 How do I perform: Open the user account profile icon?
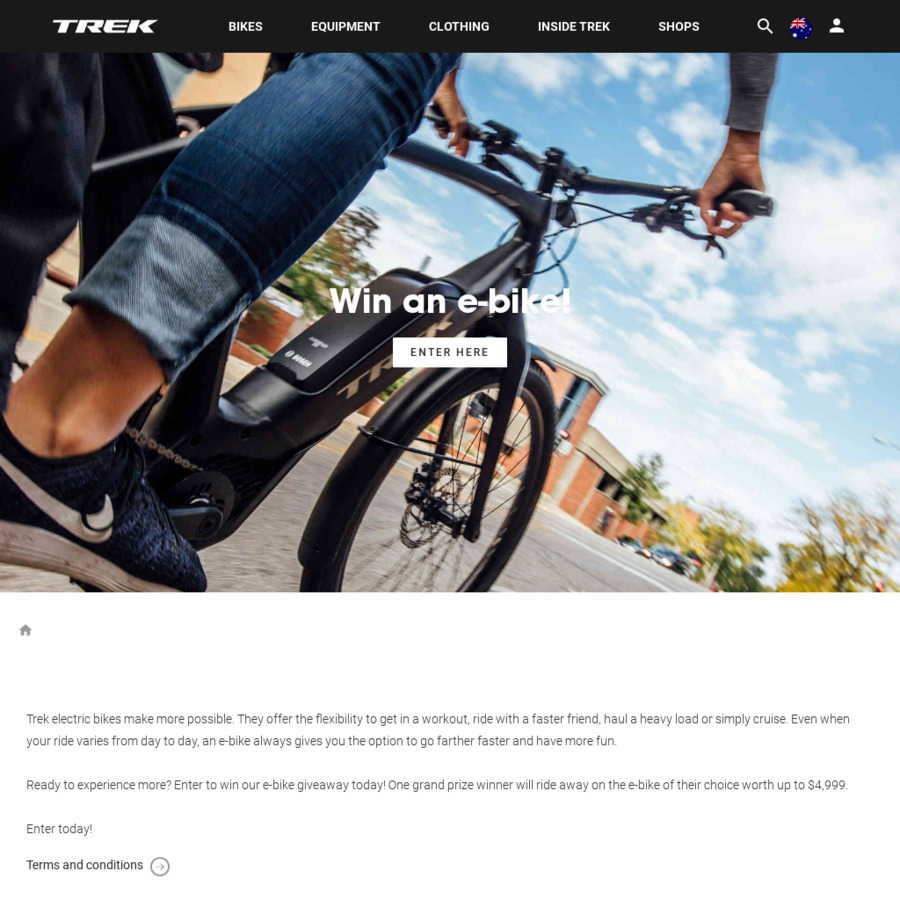click(836, 26)
